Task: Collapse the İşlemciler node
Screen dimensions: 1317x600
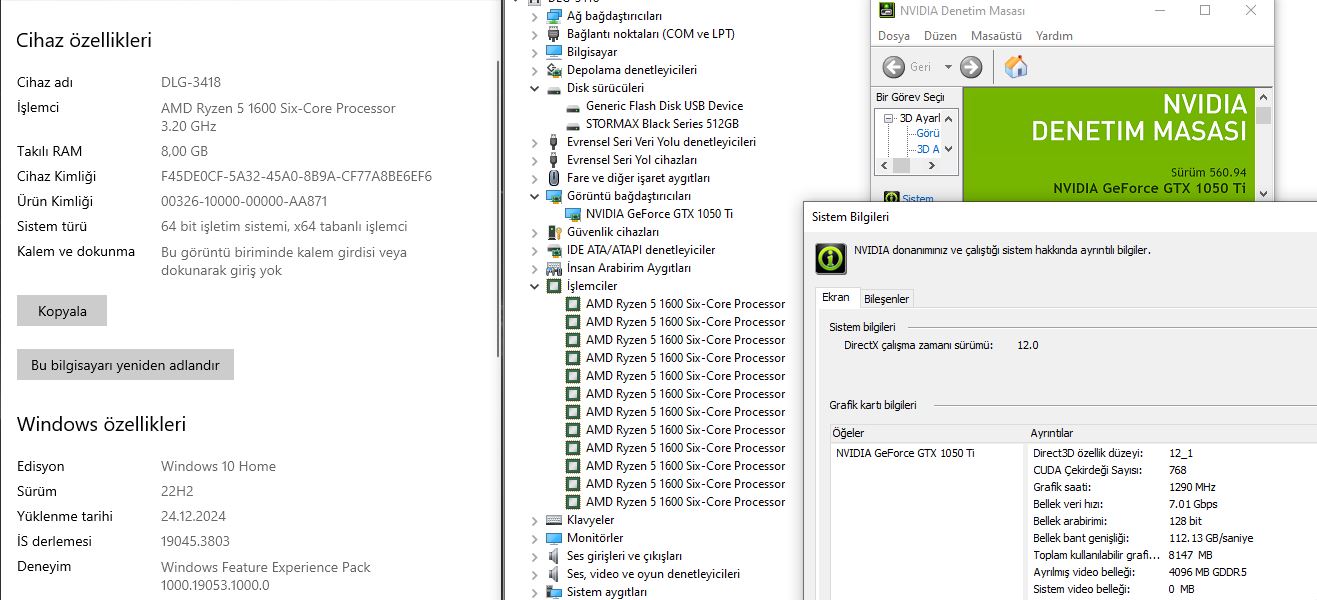Action: click(535, 286)
